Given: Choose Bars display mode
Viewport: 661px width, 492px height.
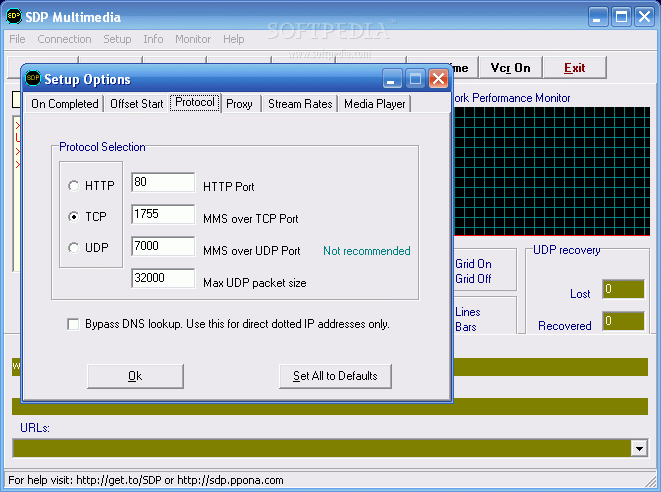Looking at the screenshot, I should coord(465,327).
